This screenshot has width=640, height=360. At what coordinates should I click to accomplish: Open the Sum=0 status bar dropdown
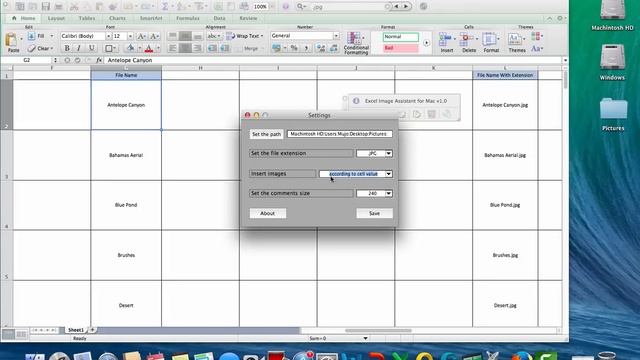click(x=365, y=338)
